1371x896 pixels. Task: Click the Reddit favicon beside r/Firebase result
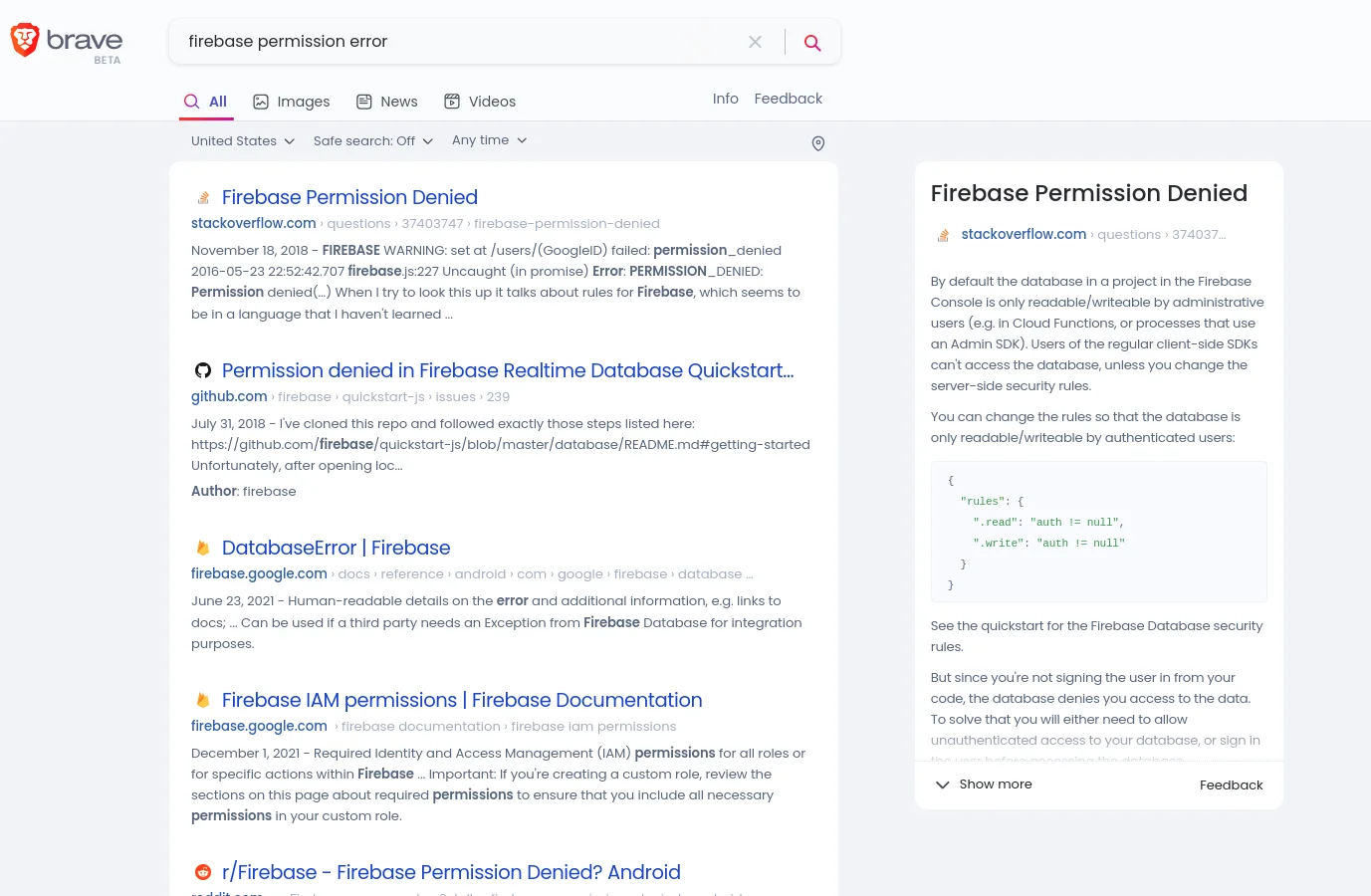[x=203, y=872]
